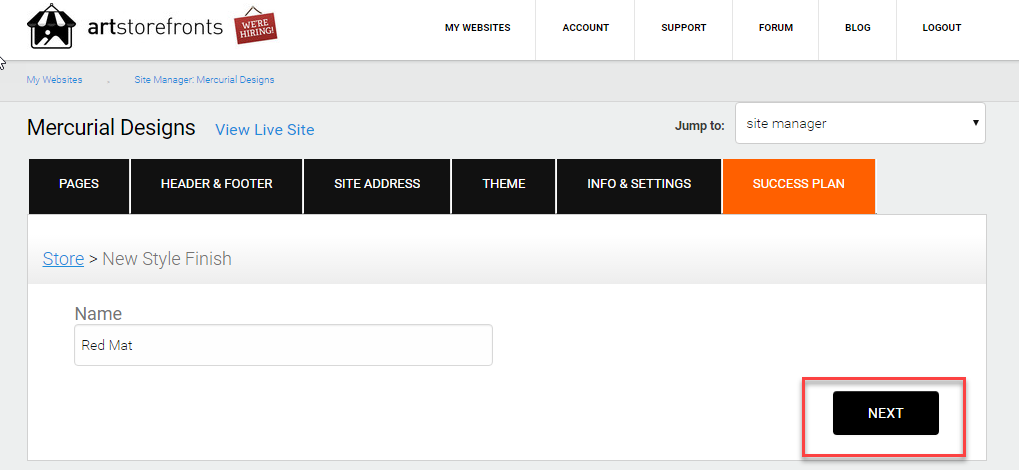
Task: Click the My Websites breadcrumb link
Action: click(55, 80)
